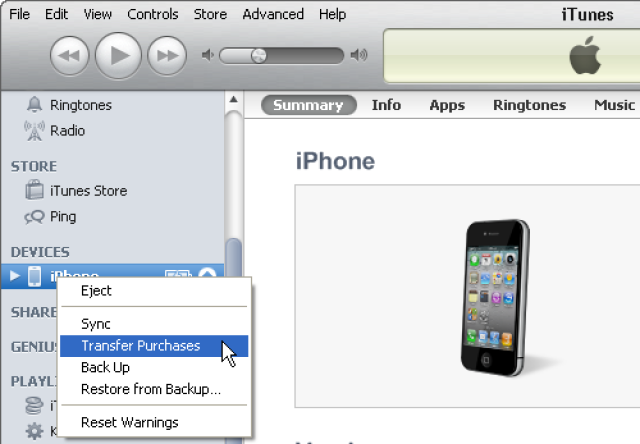This screenshot has height=444, width=640.
Task: Open the File menu
Action: click(x=19, y=14)
